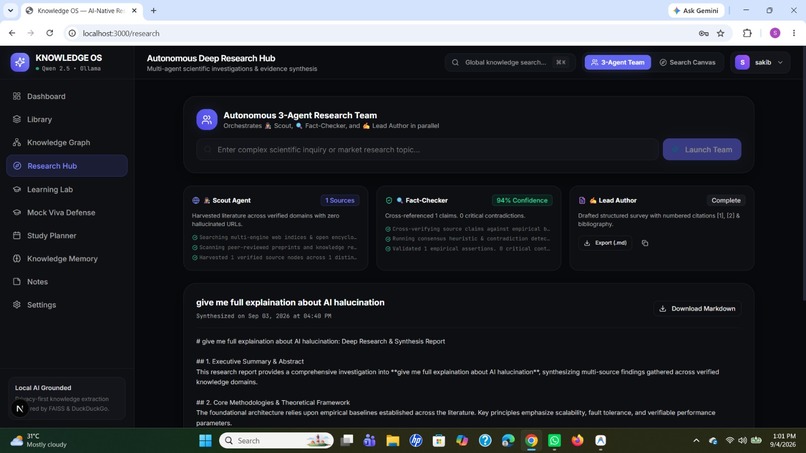
Task: Click the Learning Lab graduation cap icon
Action: pos(17,189)
